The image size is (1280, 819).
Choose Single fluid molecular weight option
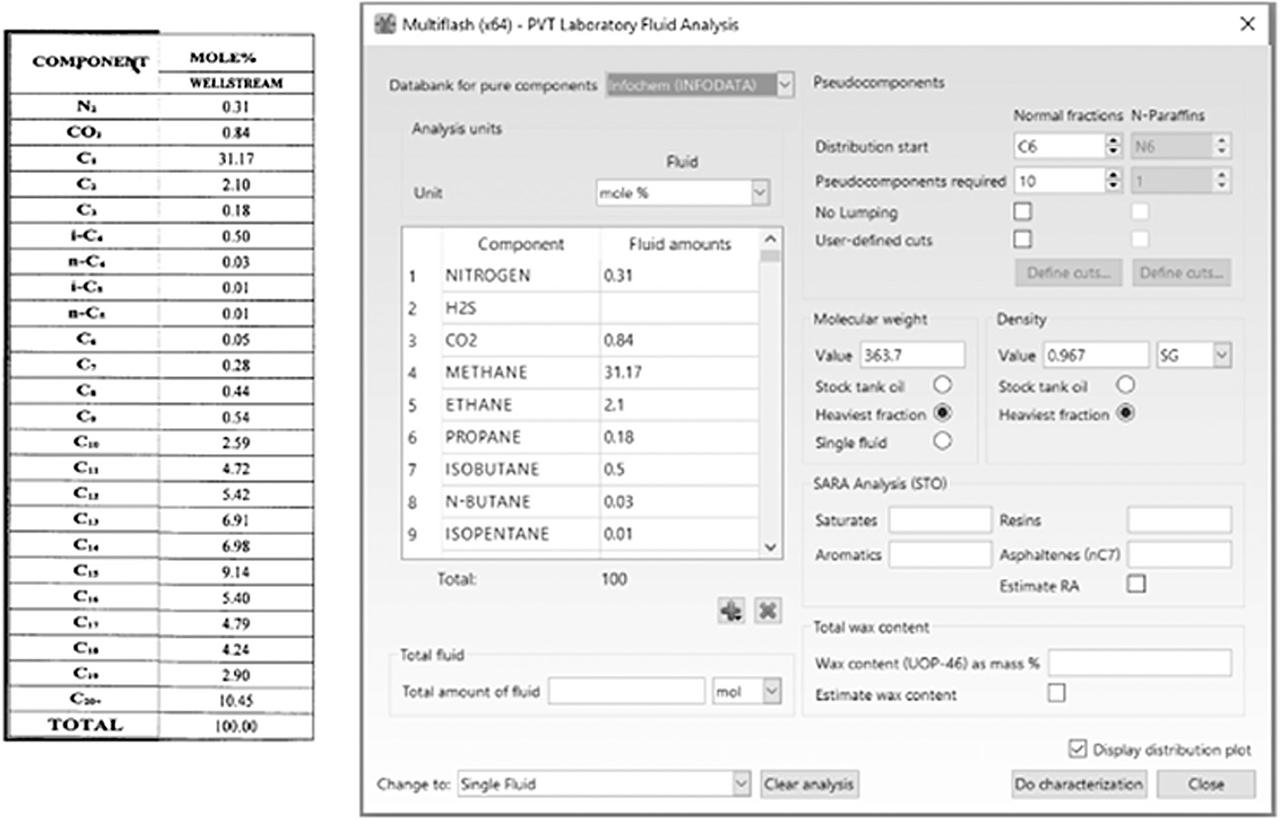(941, 441)
